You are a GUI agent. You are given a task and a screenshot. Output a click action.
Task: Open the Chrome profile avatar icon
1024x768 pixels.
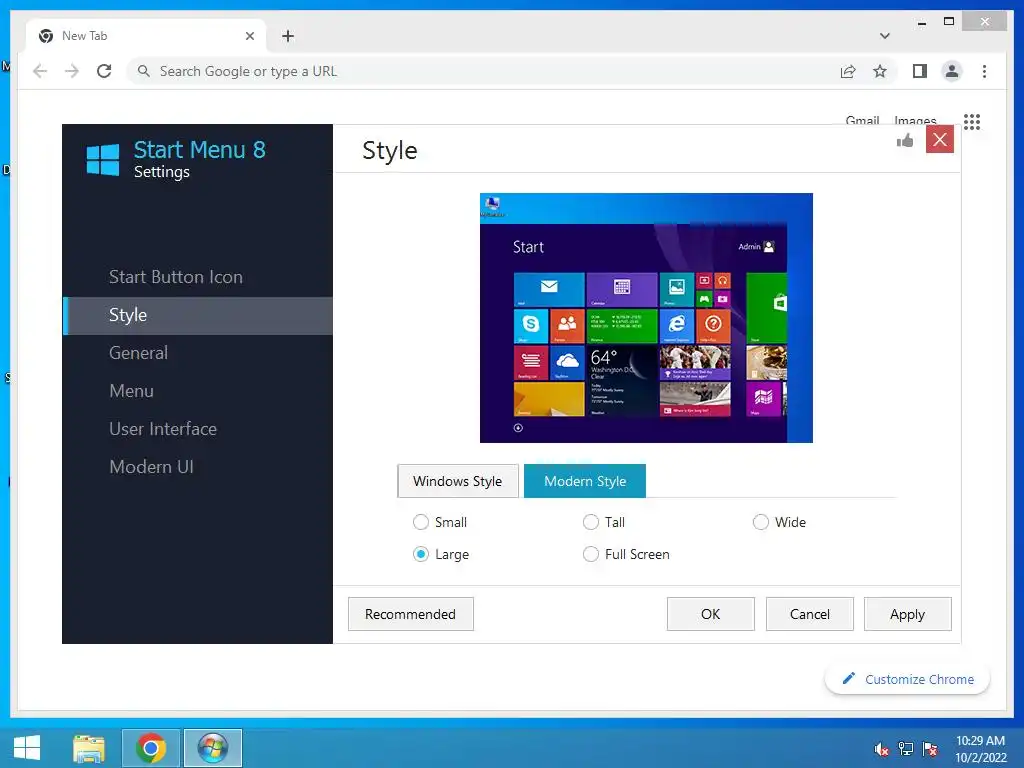[x=952, y=71]
